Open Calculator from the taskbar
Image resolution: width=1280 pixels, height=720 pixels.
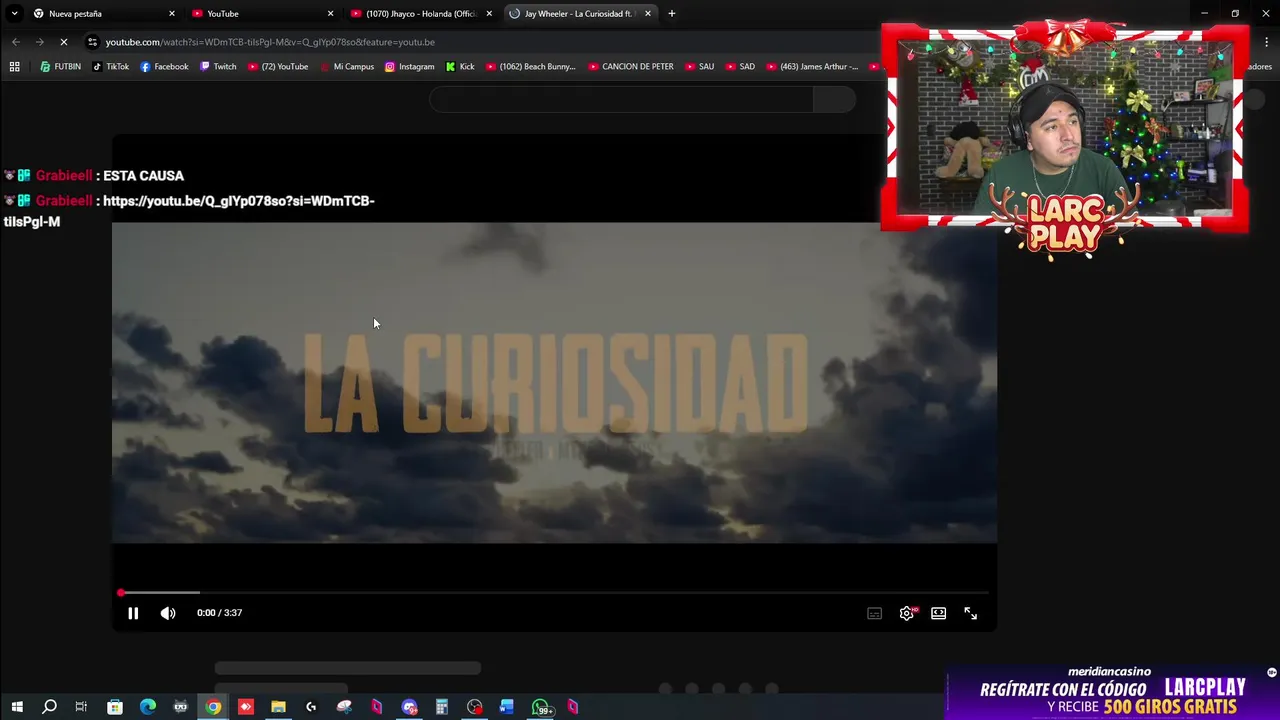click(441, 707)
